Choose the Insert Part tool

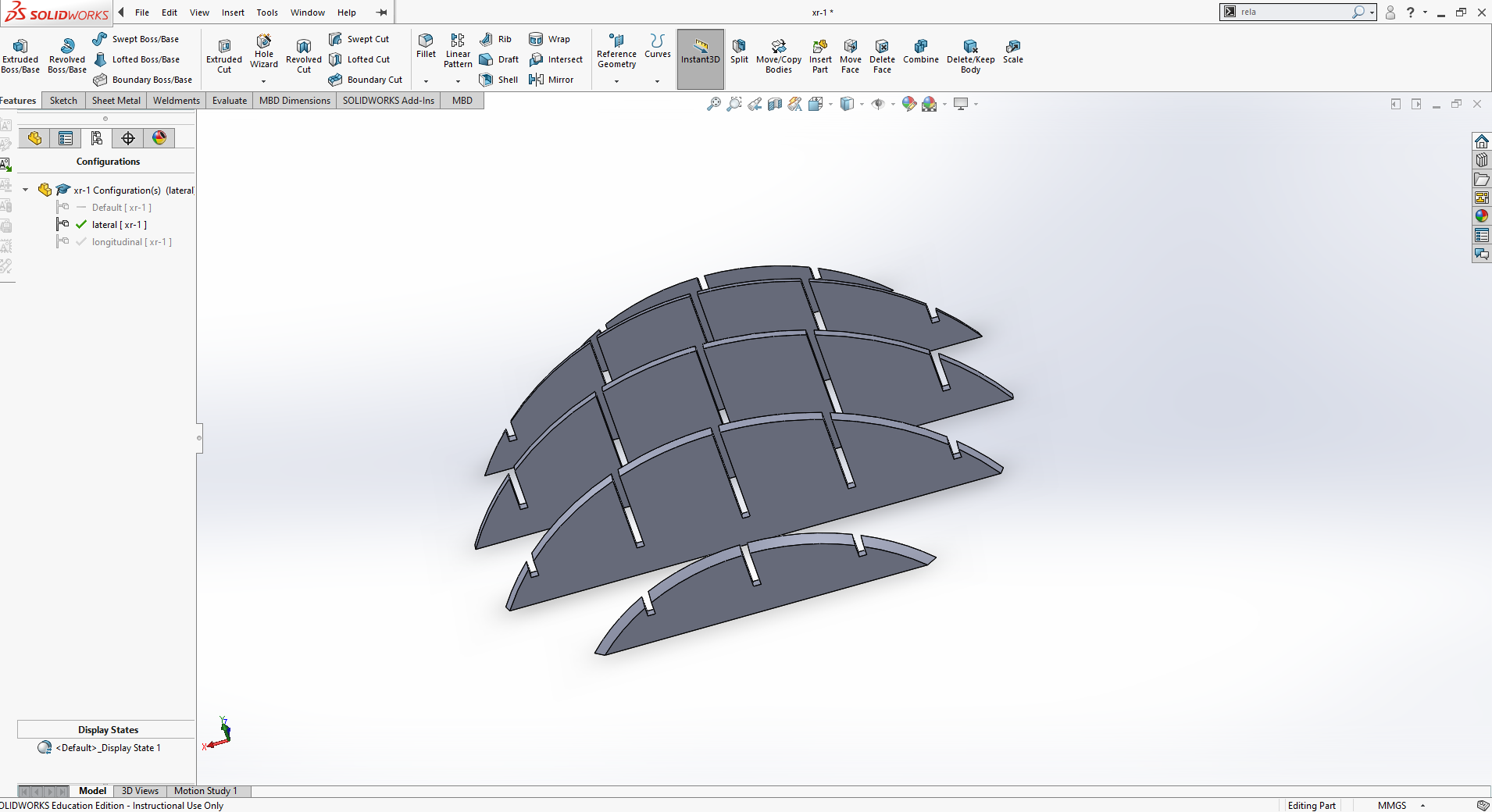click(x=820, y=55)
